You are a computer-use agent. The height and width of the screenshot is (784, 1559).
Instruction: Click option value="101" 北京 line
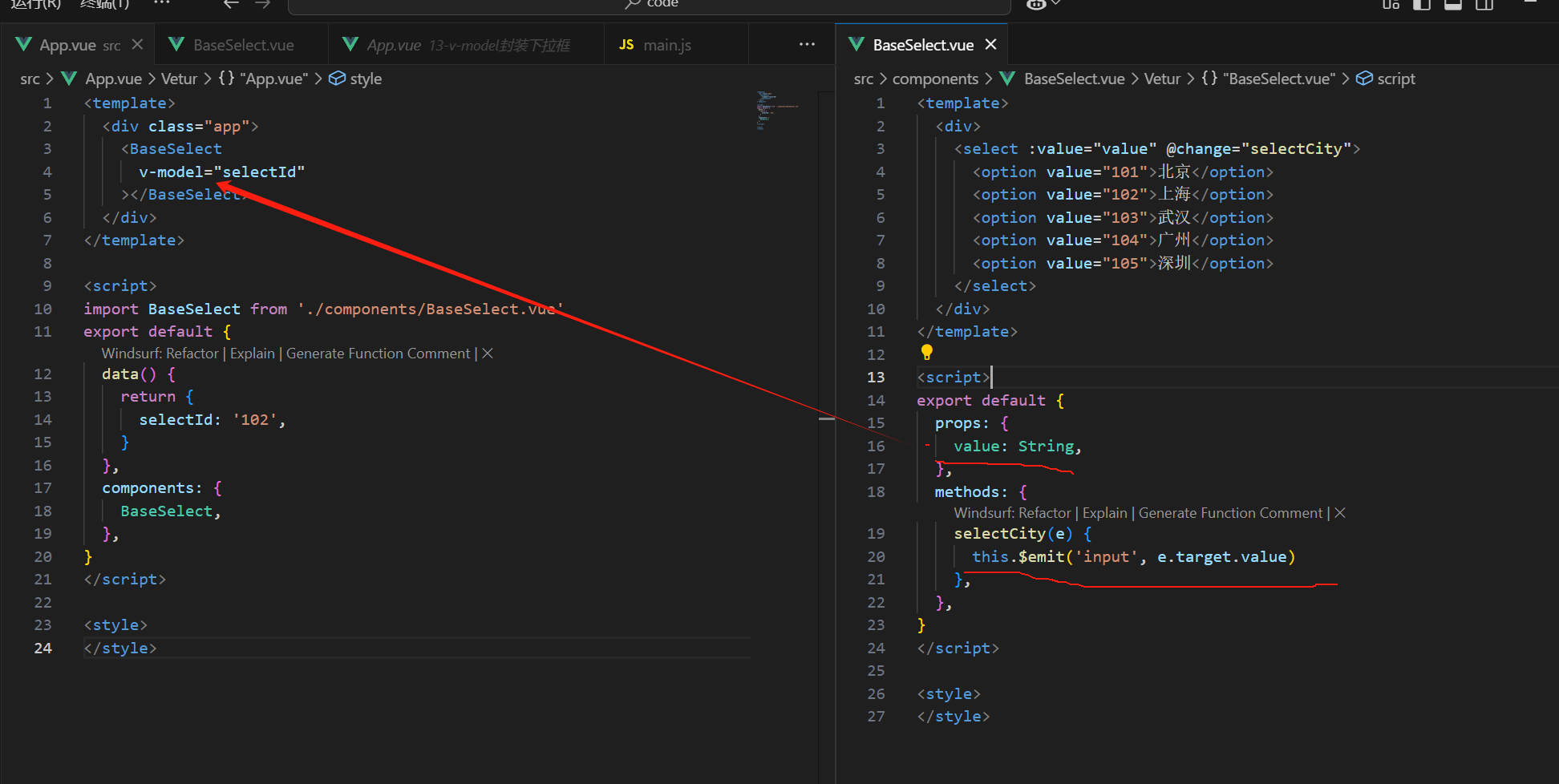tap(1123, 172)
